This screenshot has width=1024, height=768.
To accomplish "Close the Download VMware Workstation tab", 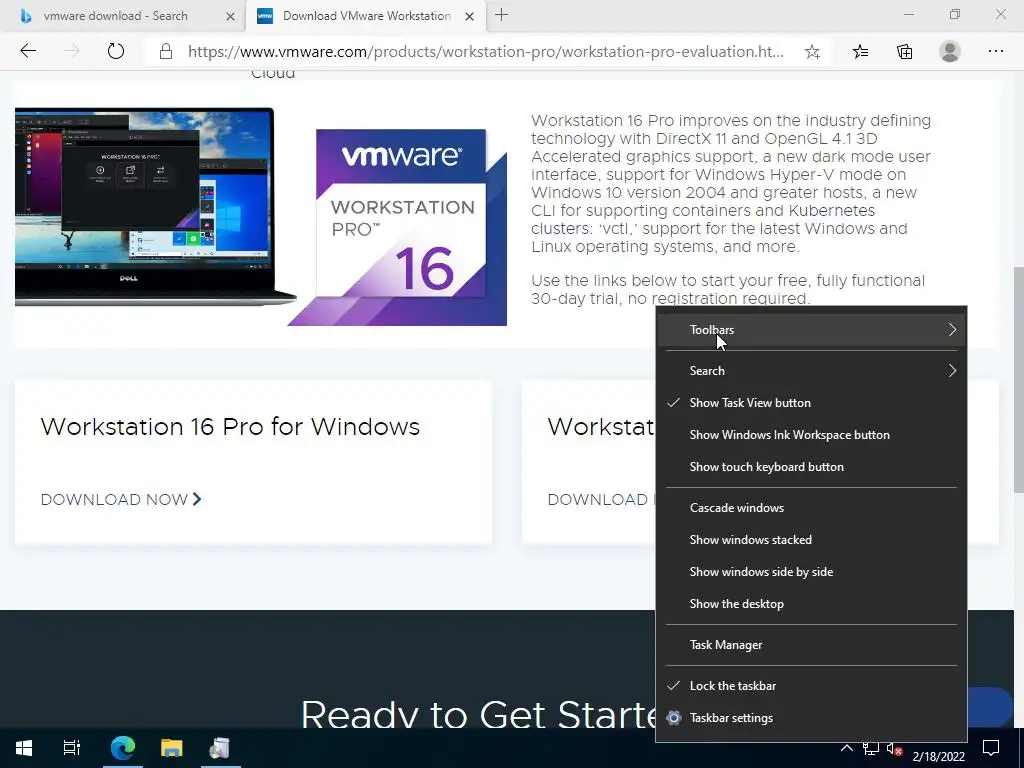I will pyautogui.click(x=469, y=16).
